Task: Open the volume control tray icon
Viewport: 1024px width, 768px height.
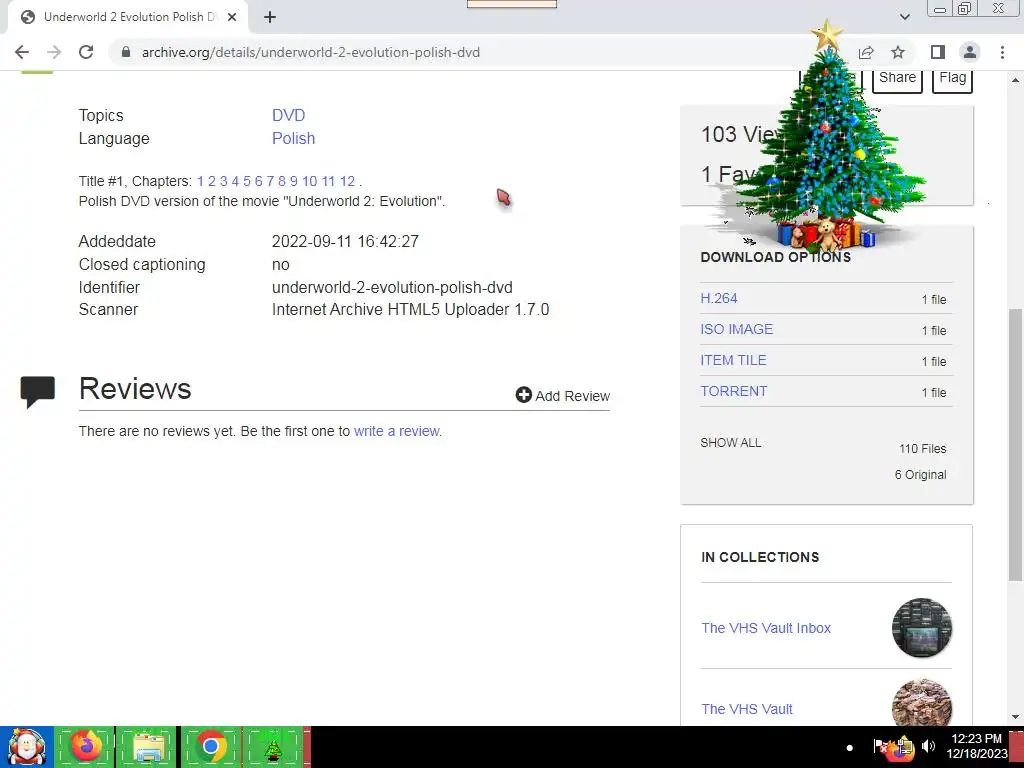Action: [x=929, y=746]
